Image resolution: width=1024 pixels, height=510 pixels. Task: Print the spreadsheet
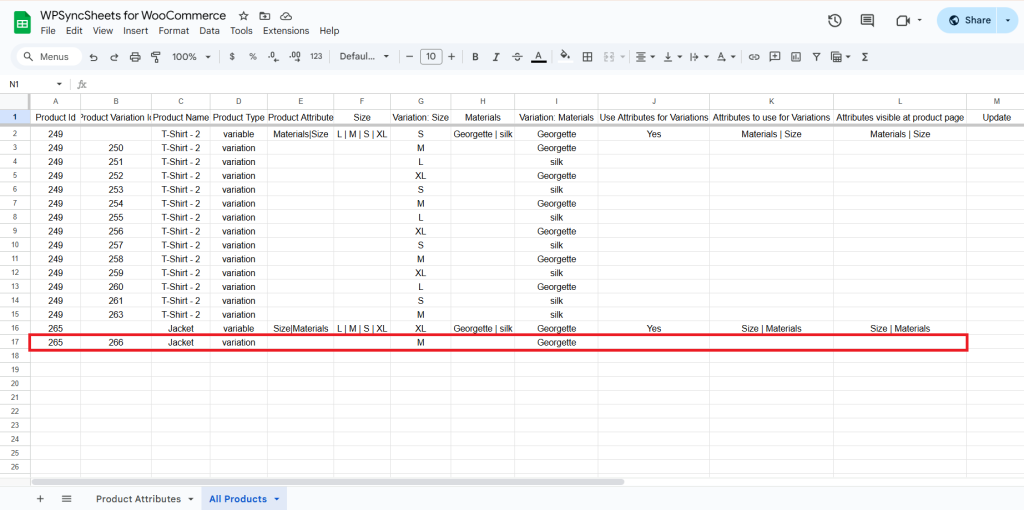(x=135, y=57)
